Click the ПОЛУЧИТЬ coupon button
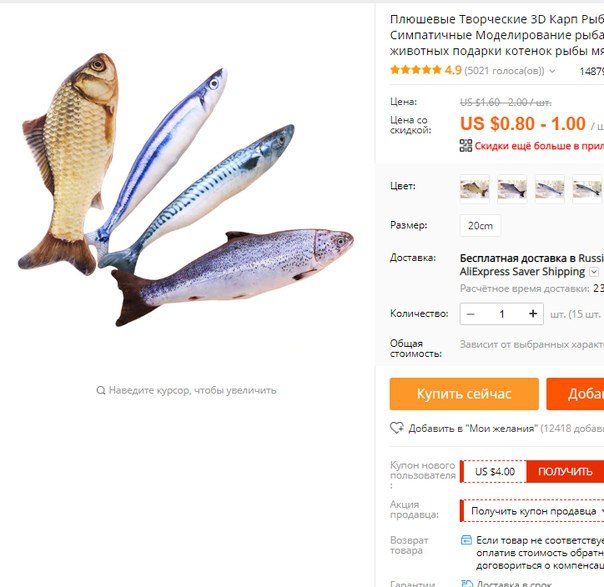 (x=565, y=471)
